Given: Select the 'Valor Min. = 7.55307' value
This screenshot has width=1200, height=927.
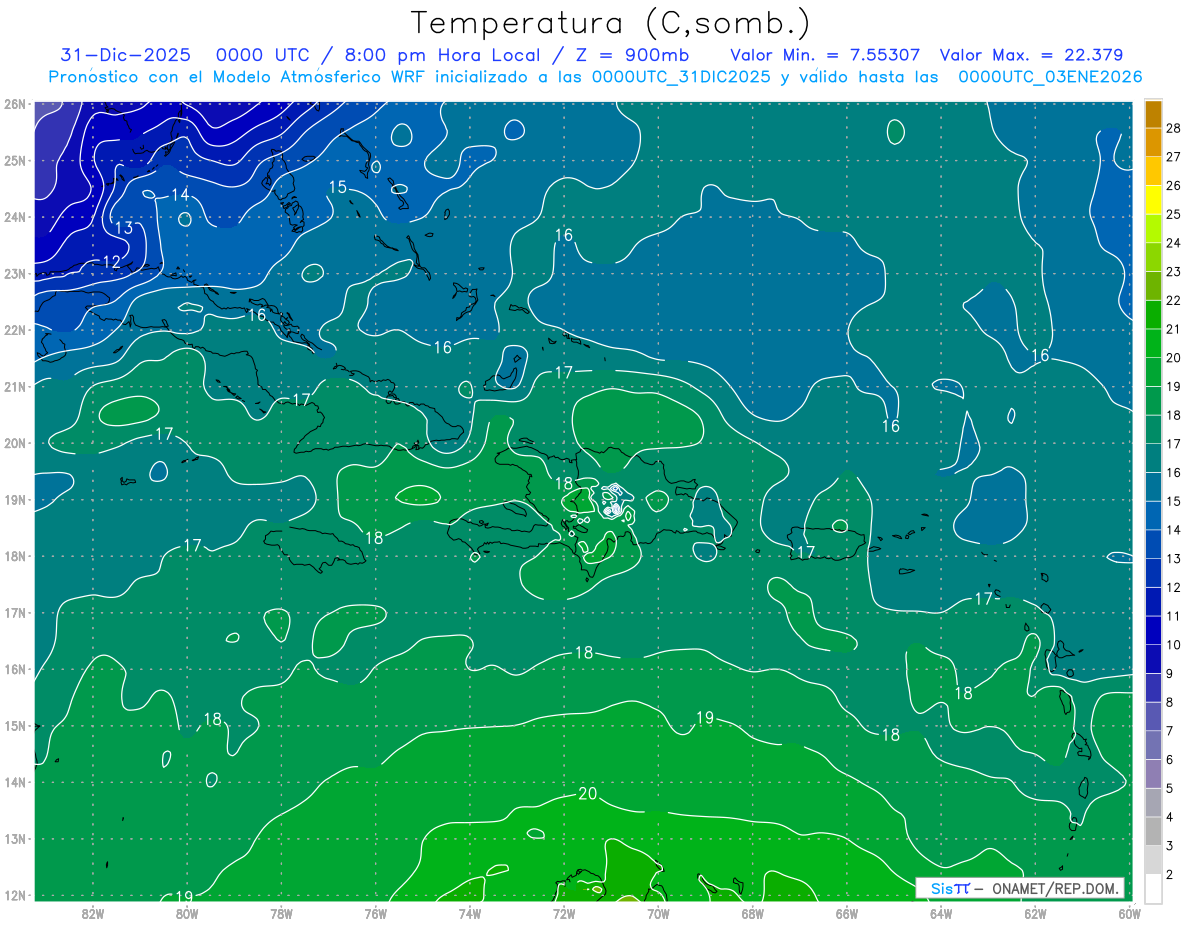Looking at the screenshot, I should pos(825,55).
